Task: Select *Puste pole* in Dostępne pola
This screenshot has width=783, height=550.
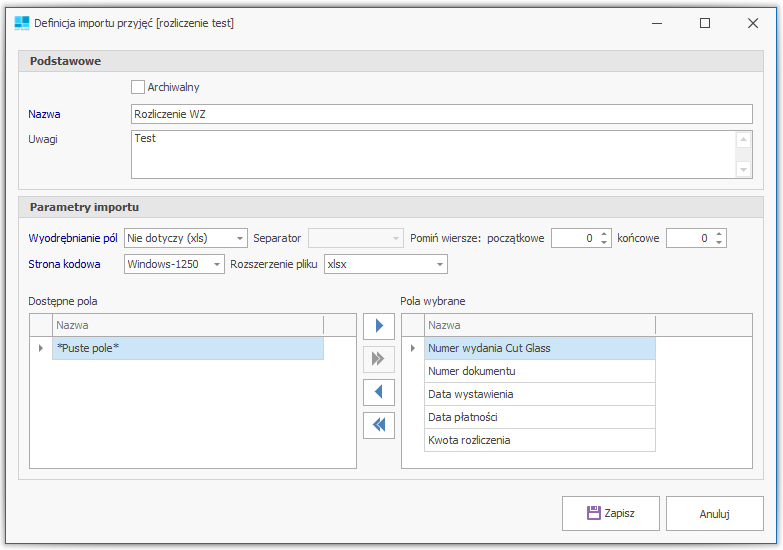Action: click(188, 348)
